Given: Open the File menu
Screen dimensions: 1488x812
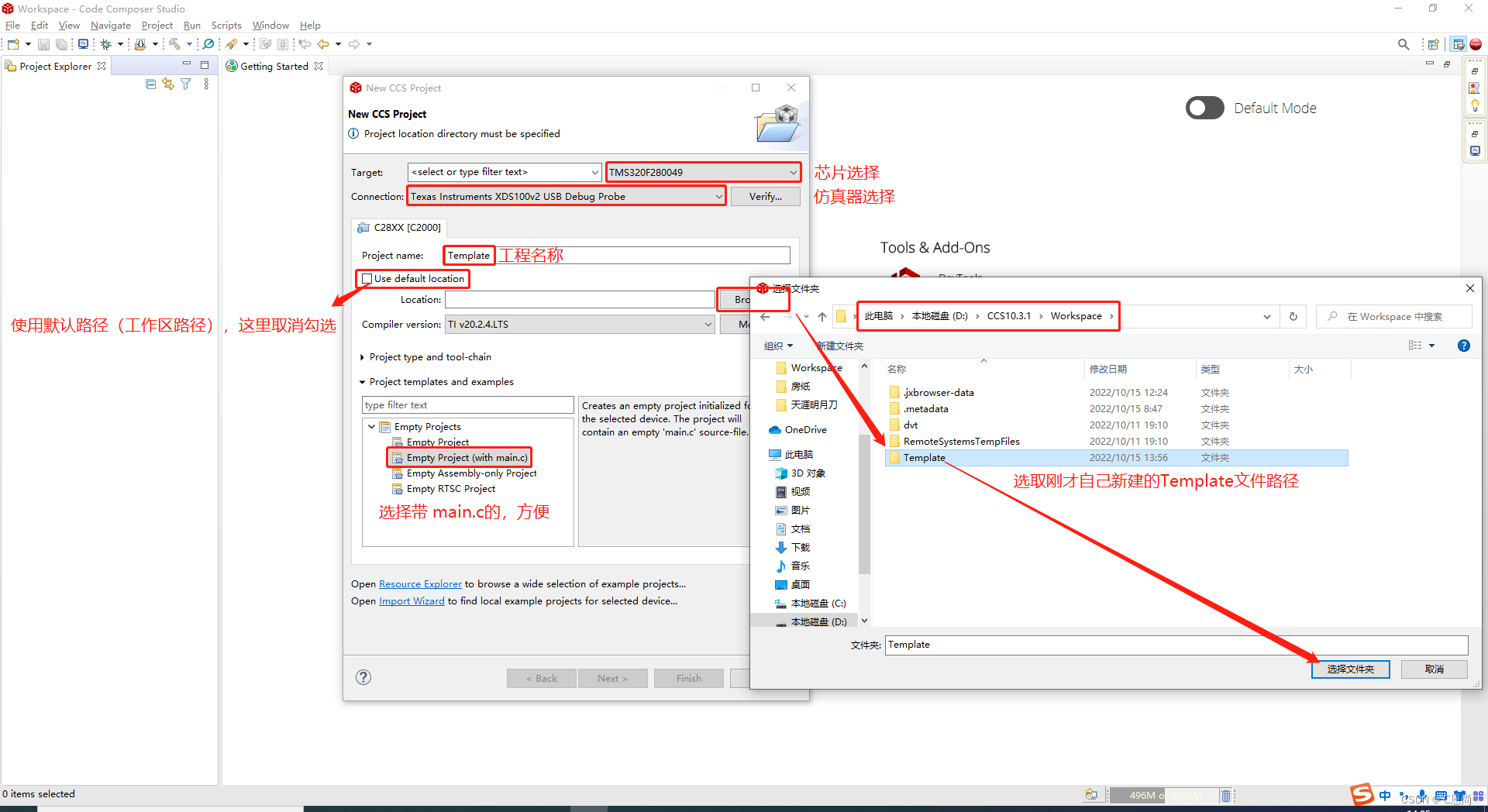Looking at the screenshot, I should (x=12, y=26).
